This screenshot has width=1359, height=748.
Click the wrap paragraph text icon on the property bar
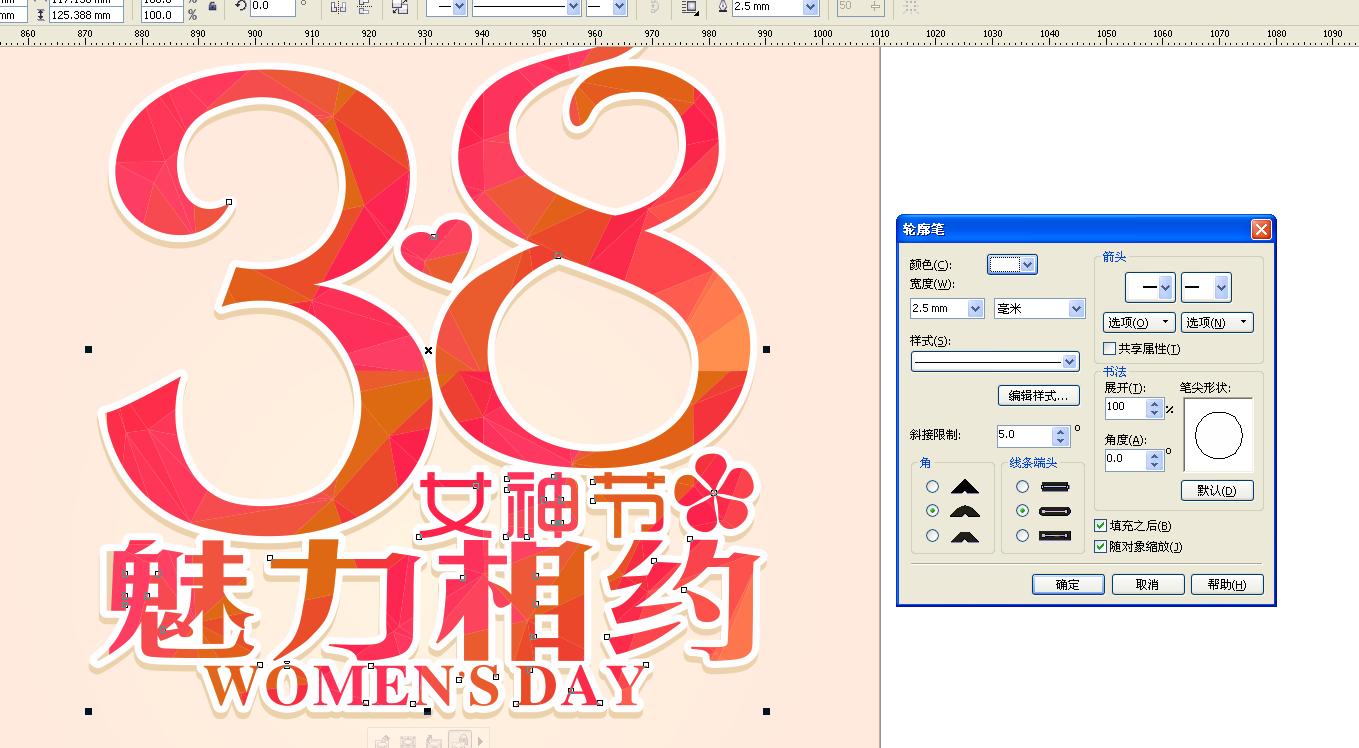click(x=690, y=8)
